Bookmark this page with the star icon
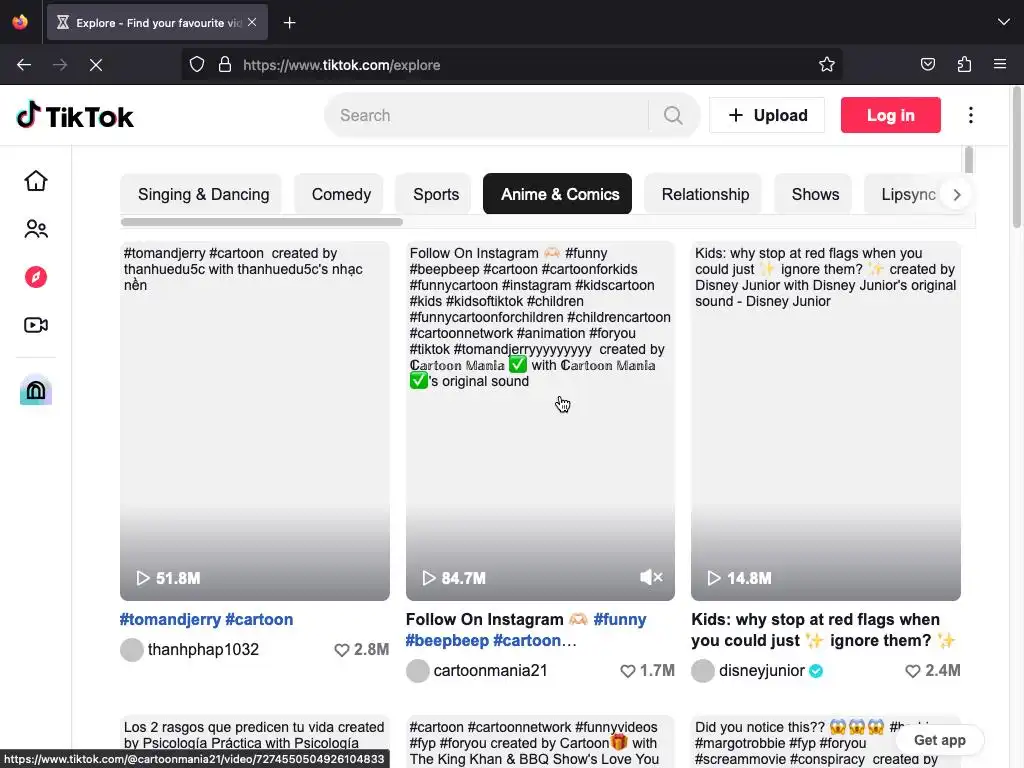Screen dimensions: 1024x768 [x=827, y=64]
